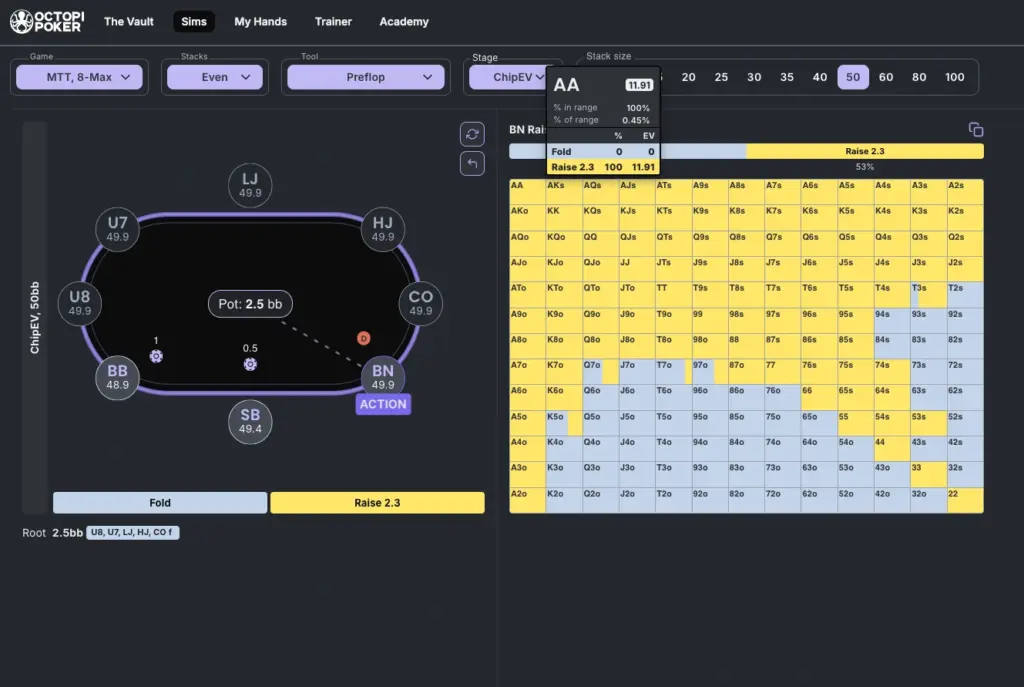This screenshot has width=1024, height=687.
Task: Select the 22 hand cell
Action: 965,500
